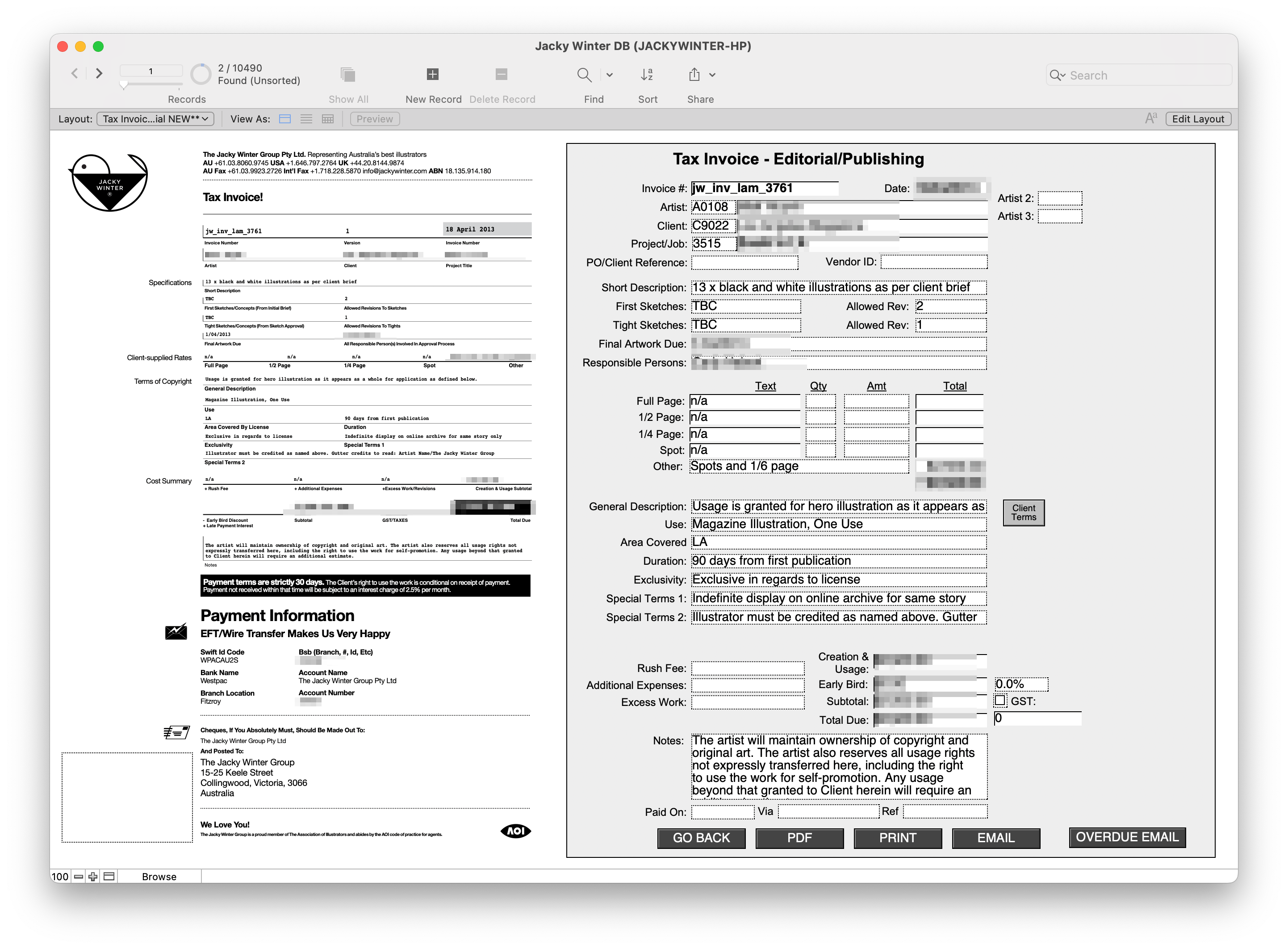The width and height of the screenshot is (1288, 949).
Task: Switch to List view icon
Action: [307, 119]
